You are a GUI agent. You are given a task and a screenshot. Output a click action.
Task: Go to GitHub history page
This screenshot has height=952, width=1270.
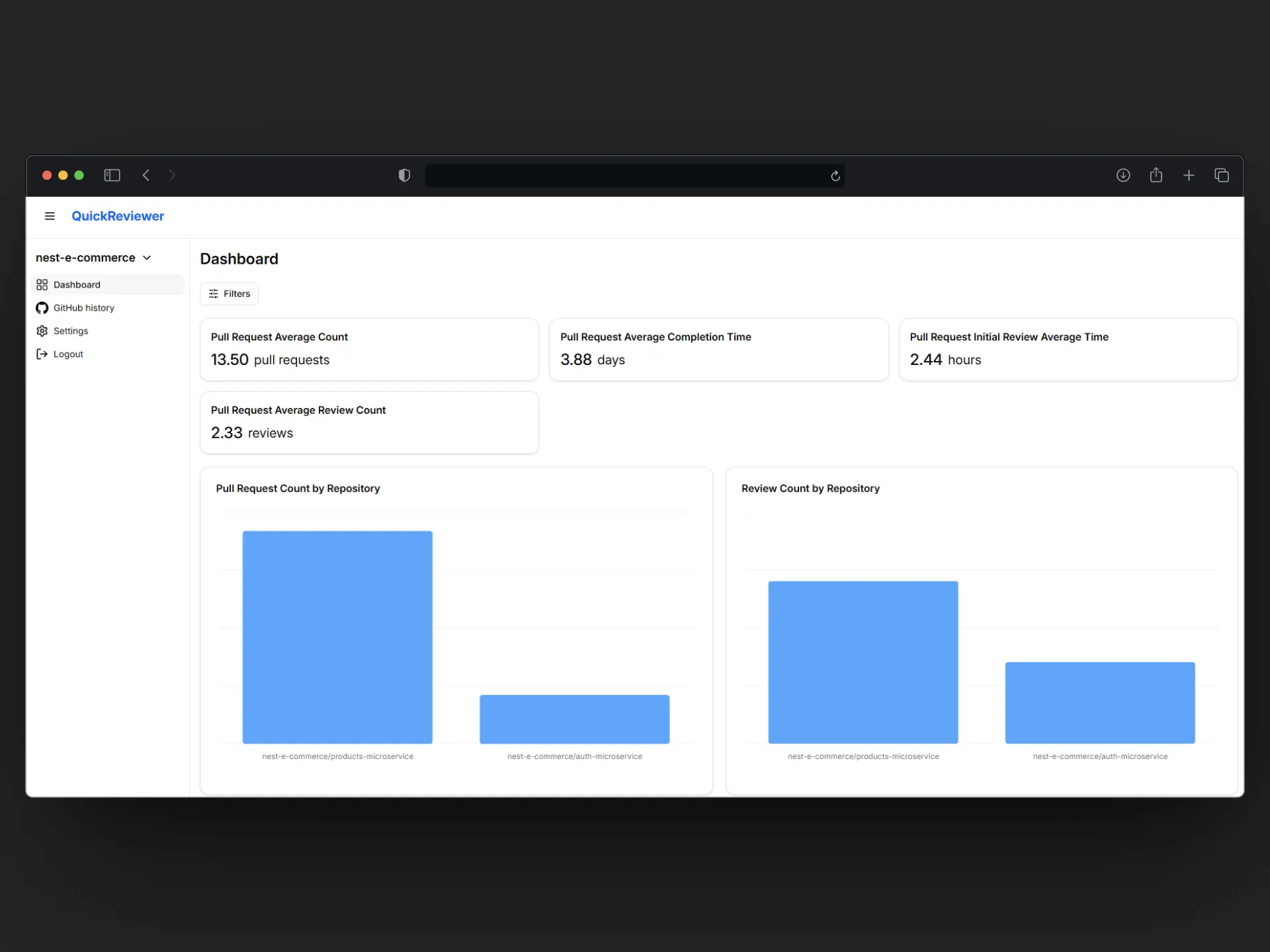[83, 308]
